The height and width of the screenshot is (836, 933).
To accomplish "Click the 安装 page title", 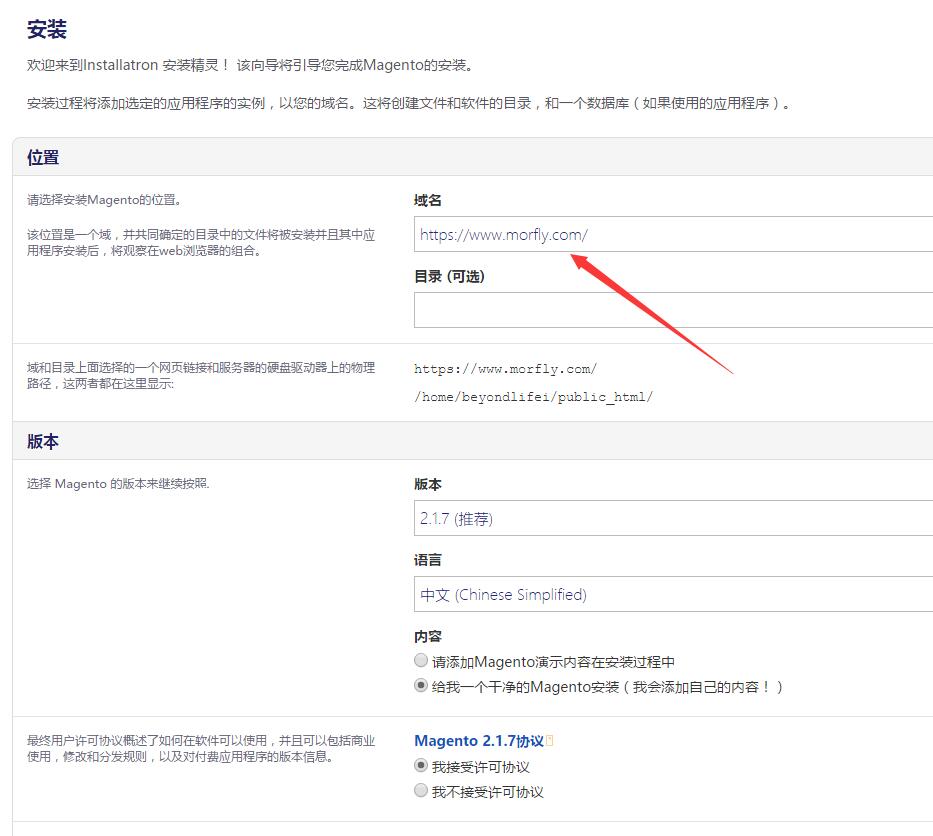I will [x=46, y=29].
